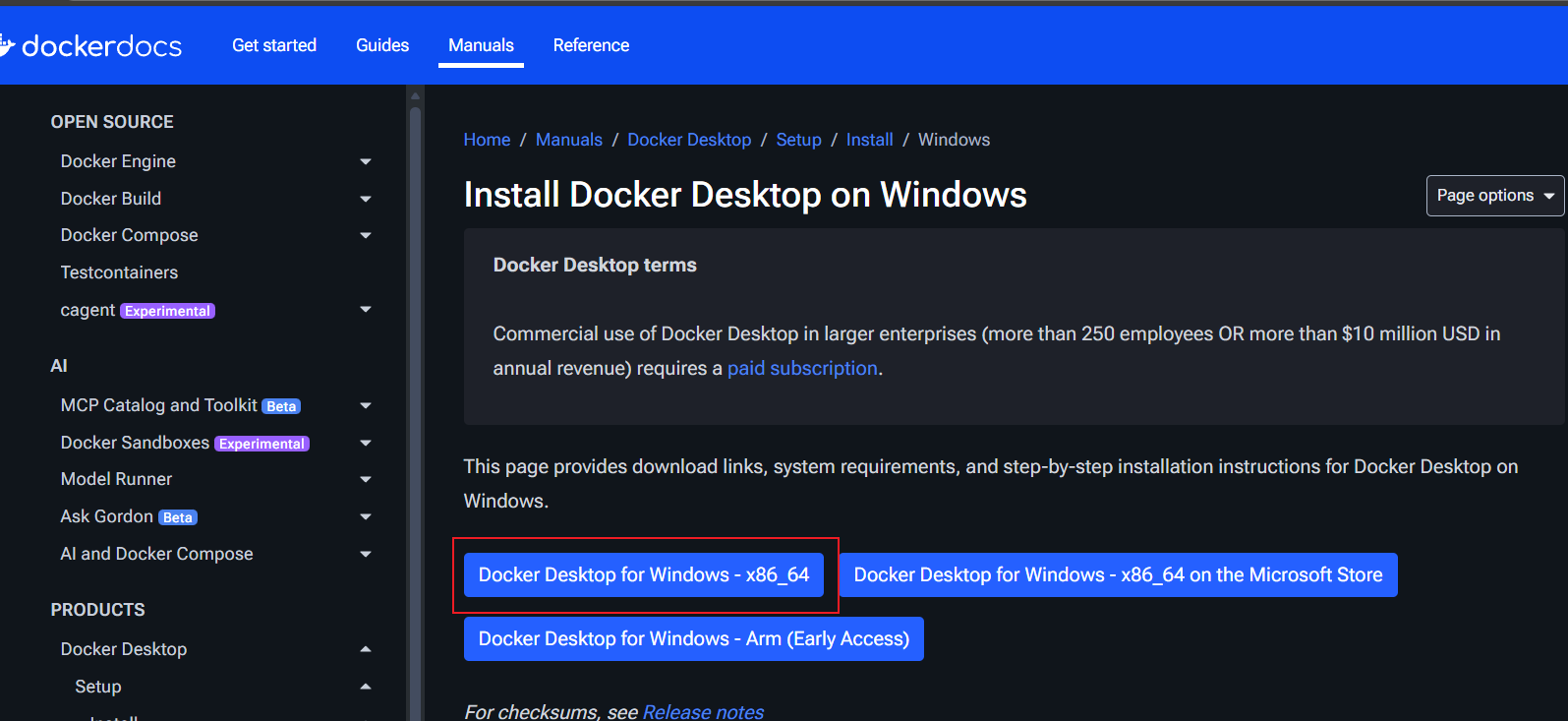Expand the Docker Compose sidebar section

(x=366, y=235)
